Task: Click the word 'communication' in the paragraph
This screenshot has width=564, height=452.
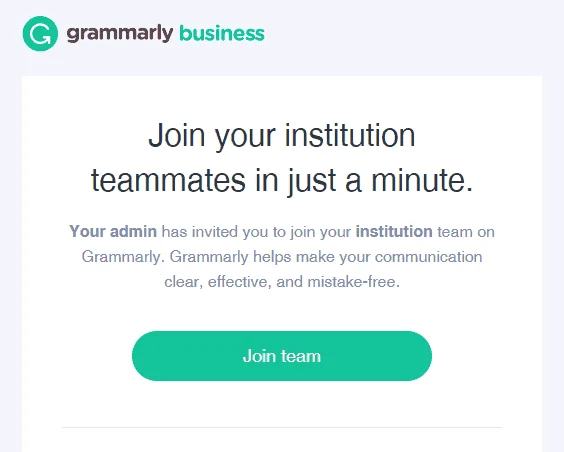Action: pos(428,257)
